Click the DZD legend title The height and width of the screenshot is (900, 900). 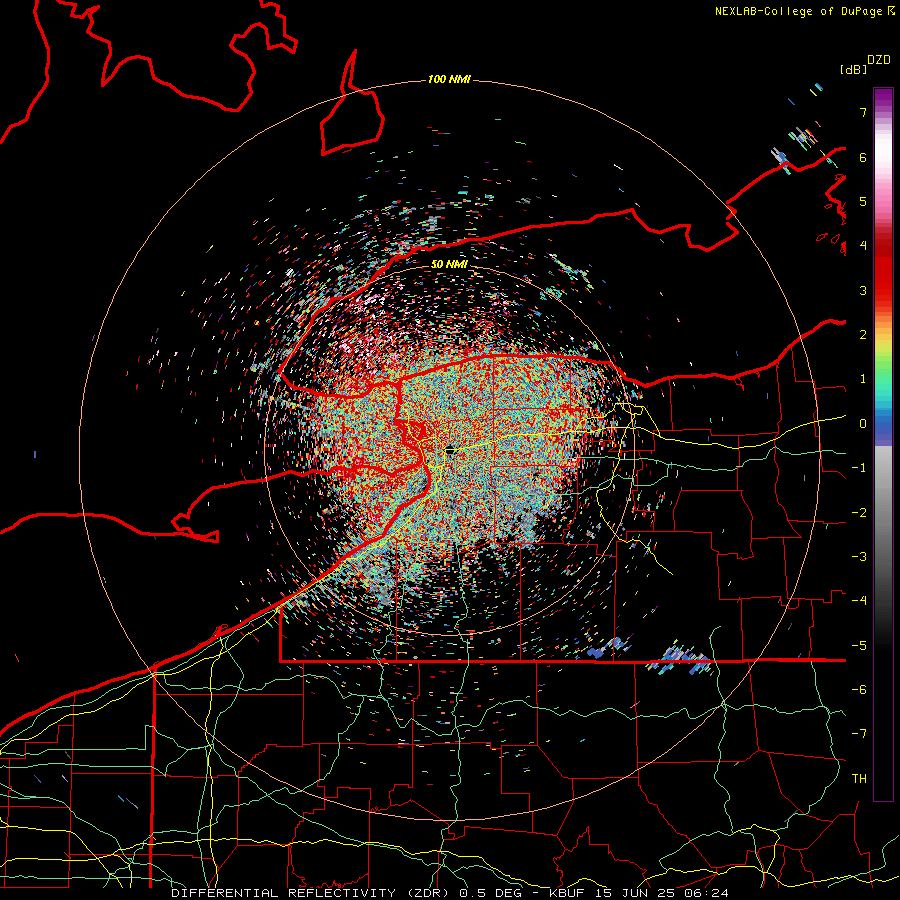click(879, 60)
